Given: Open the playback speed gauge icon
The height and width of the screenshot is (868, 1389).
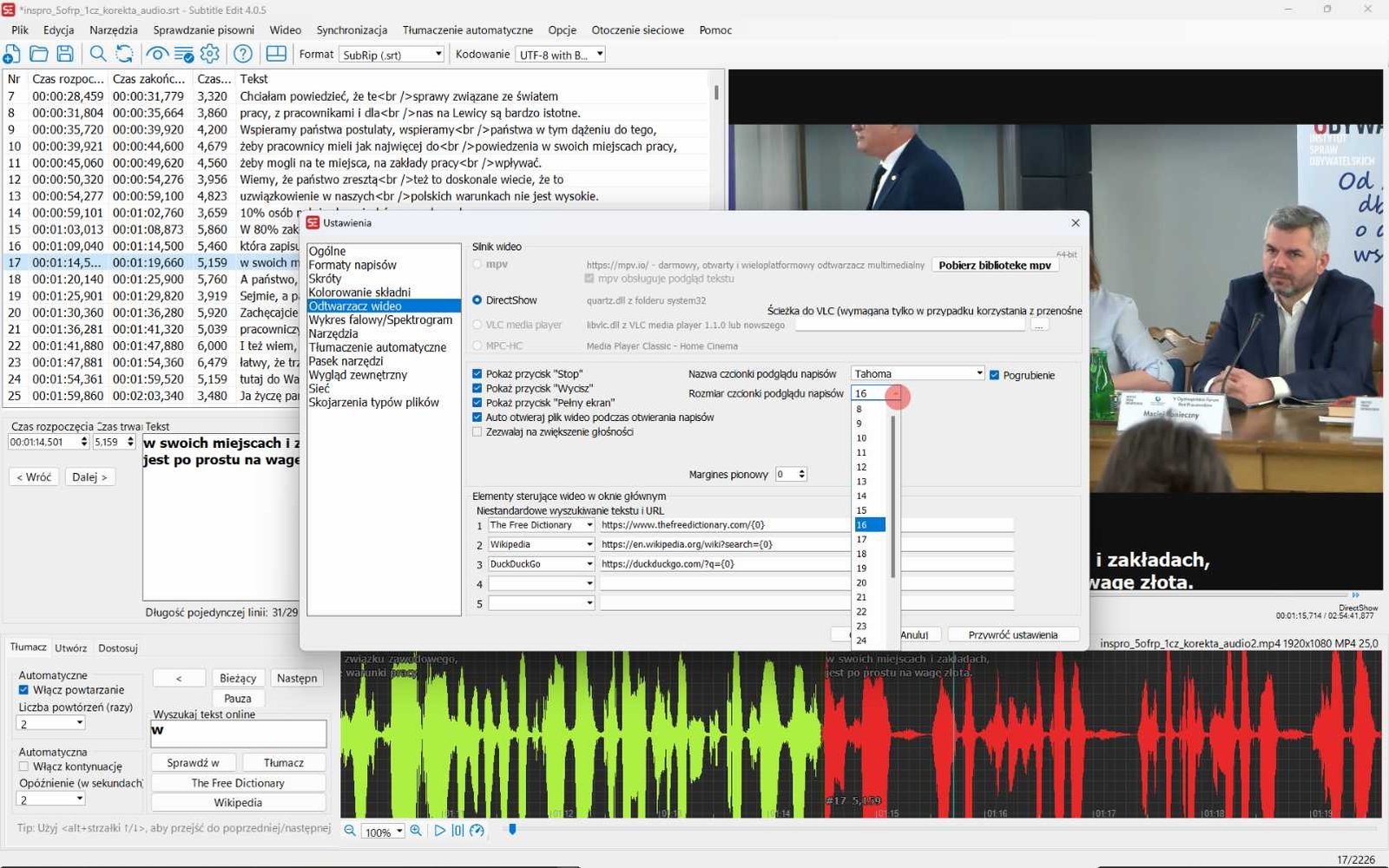Looking at the screenshot, I should (477, 831).
